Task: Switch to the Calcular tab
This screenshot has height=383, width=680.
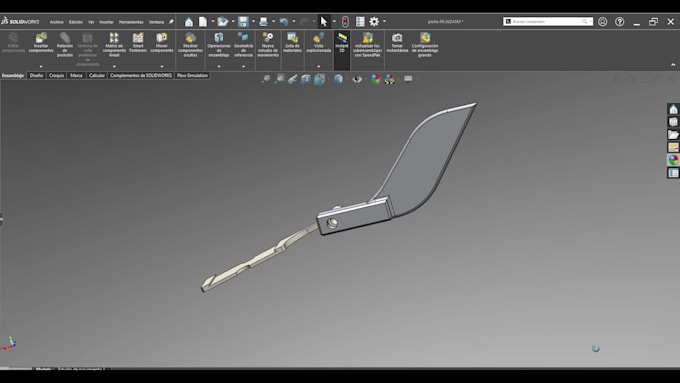Action: click(97, 75)
